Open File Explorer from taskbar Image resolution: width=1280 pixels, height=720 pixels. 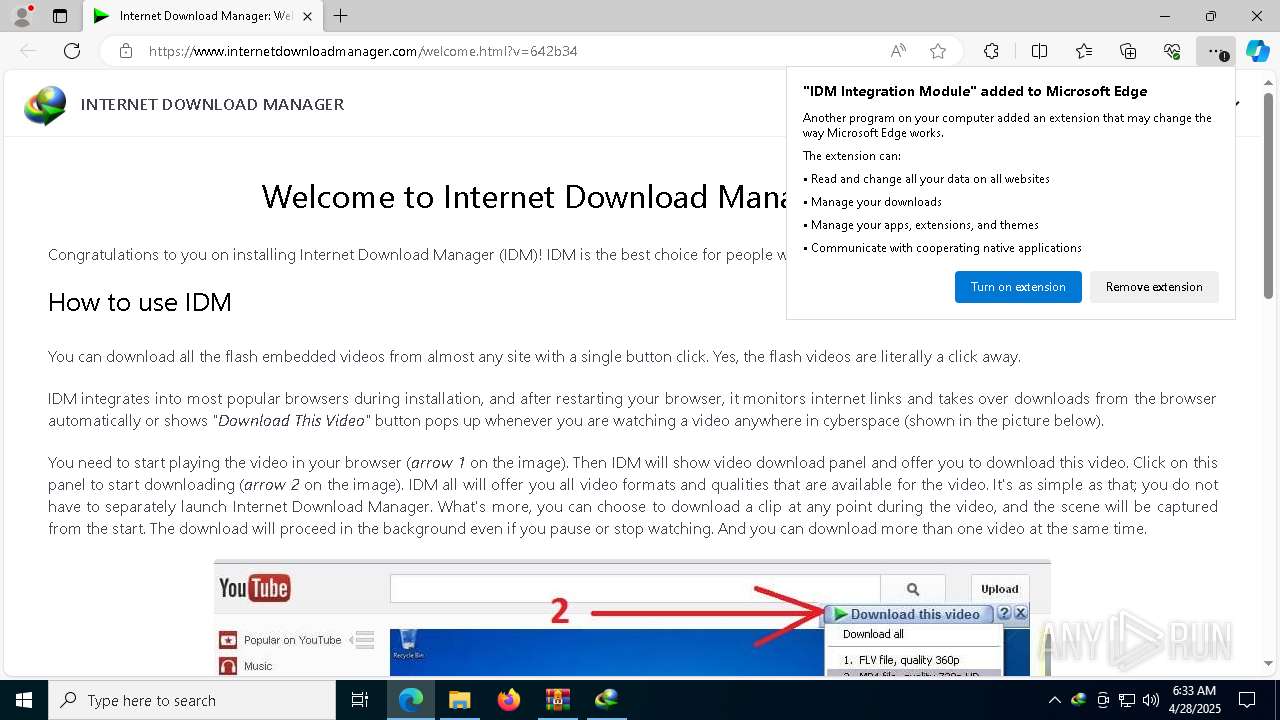460,700
